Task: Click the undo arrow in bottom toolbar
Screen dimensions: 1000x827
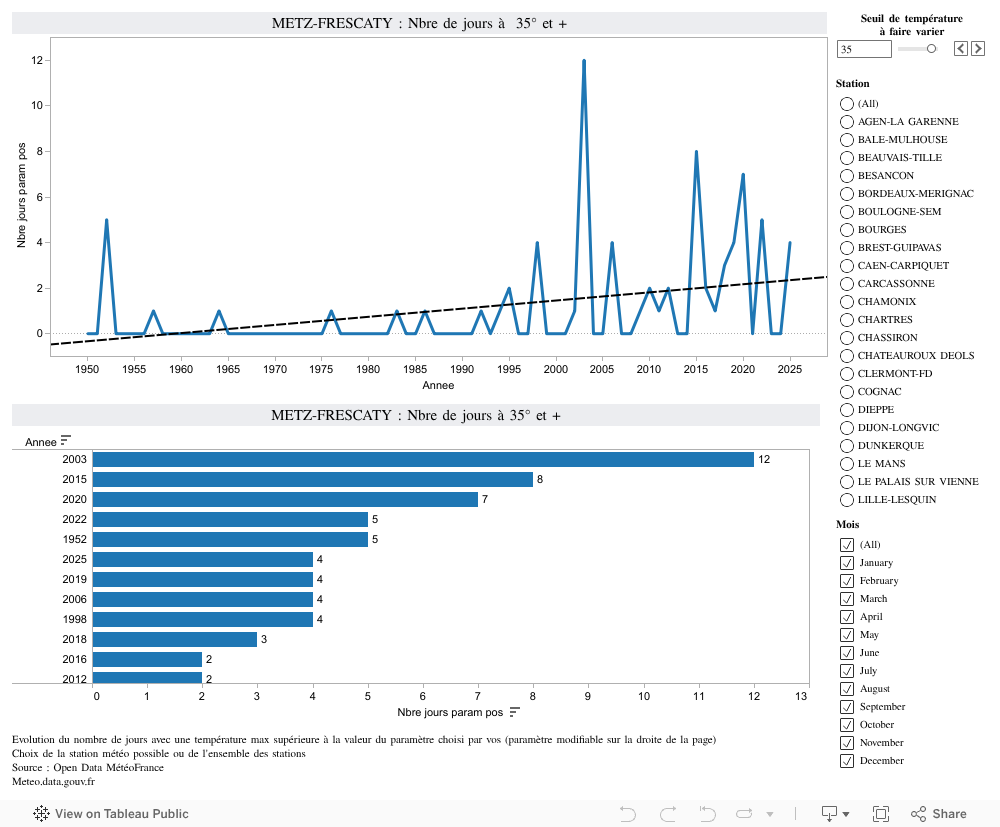Action: [628, 813]
